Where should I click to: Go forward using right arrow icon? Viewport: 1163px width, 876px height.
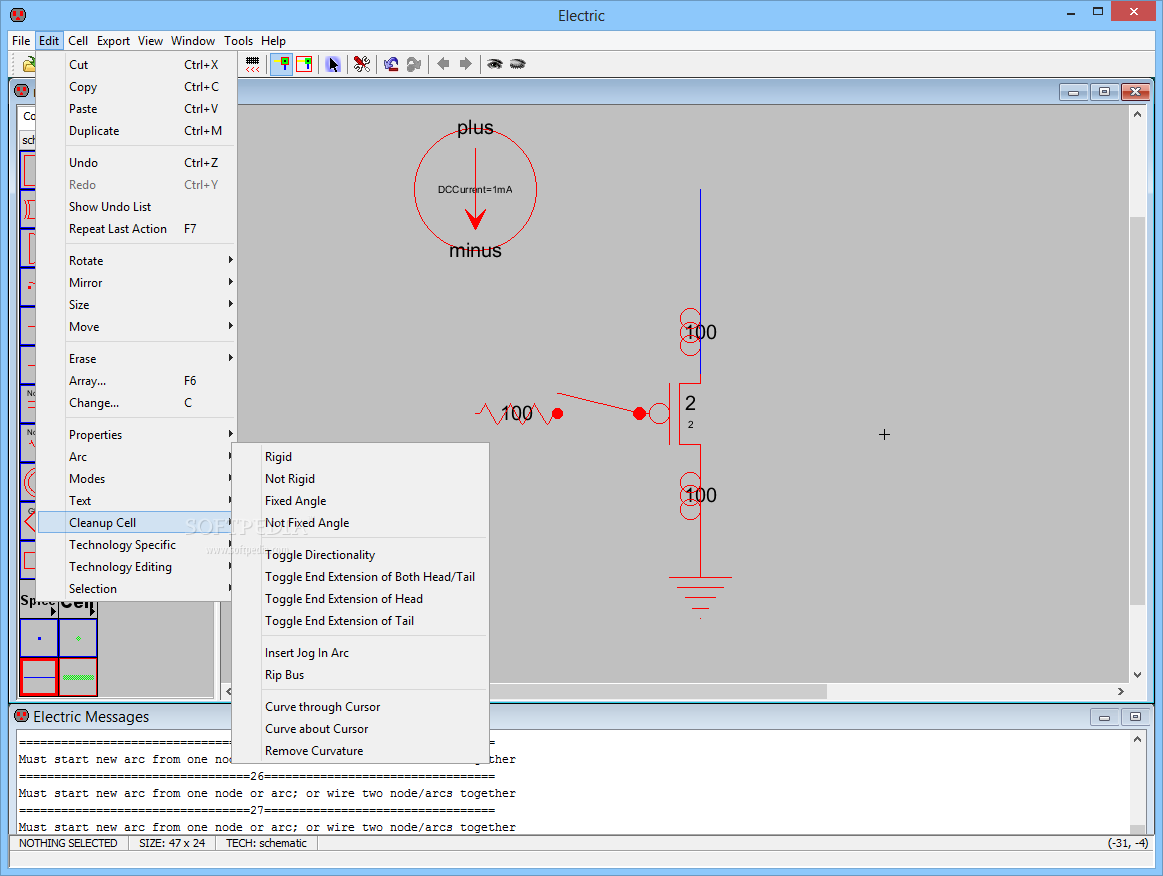465,64
